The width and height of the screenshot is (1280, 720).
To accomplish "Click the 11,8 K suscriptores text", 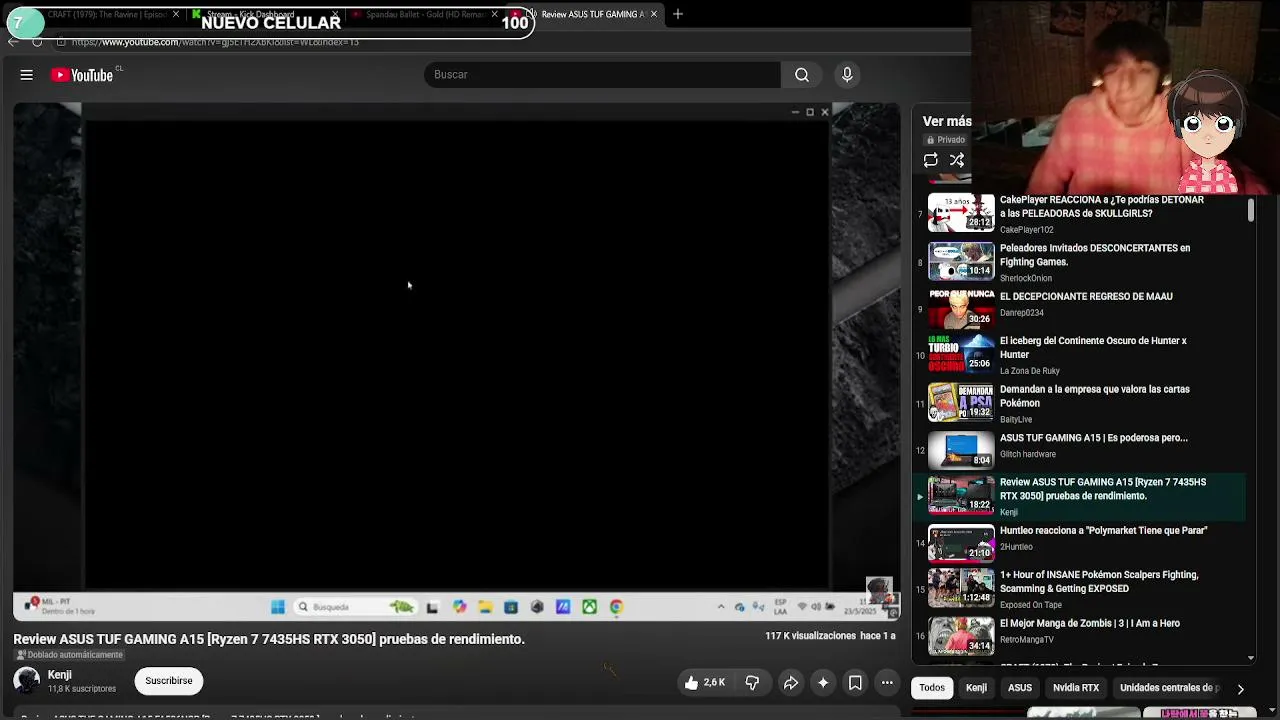I will tap(82, 689).
